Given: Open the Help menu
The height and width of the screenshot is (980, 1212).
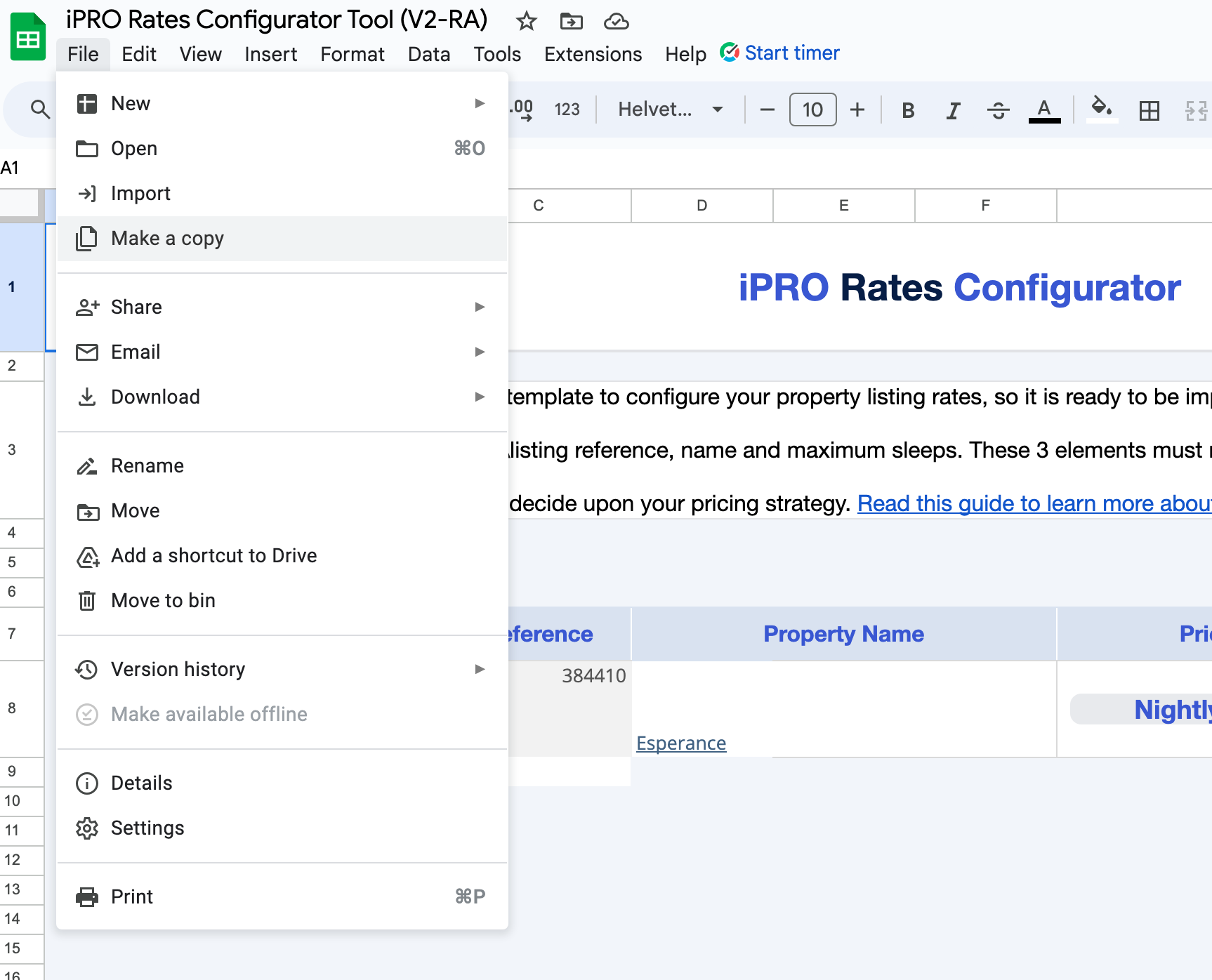Looking at the screenshot, I should pos(685,54).
